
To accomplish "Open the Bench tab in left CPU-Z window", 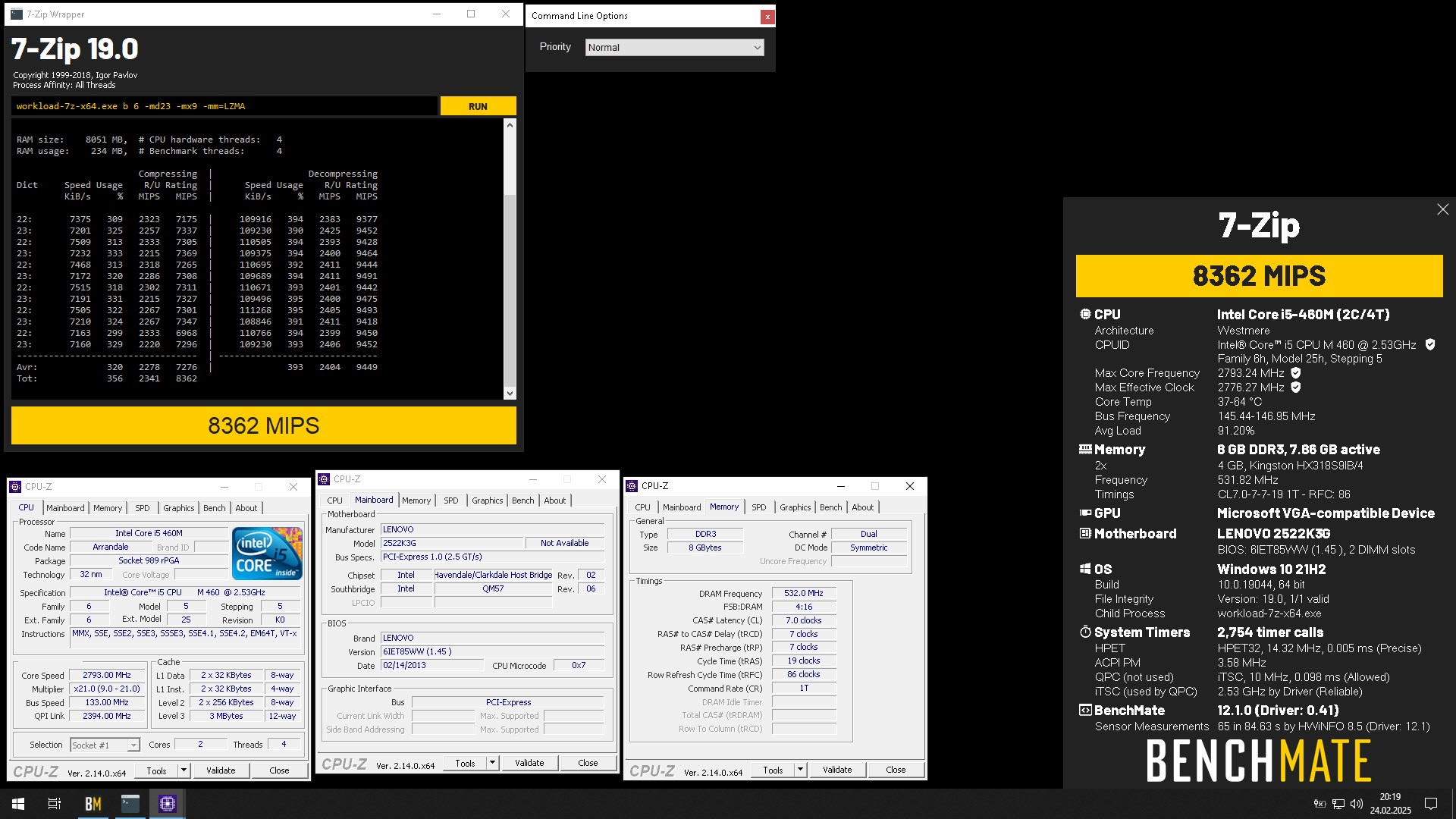I will (215, 508).
